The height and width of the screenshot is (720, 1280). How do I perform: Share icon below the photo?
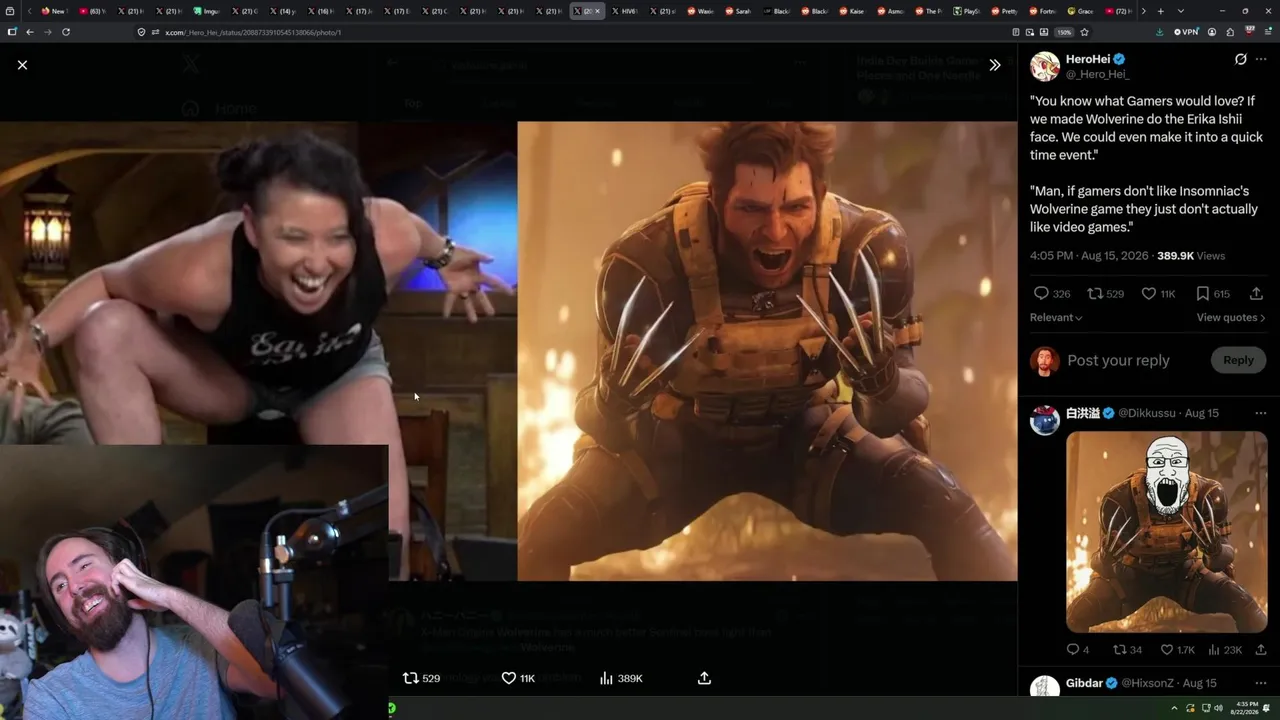[704, 678]
